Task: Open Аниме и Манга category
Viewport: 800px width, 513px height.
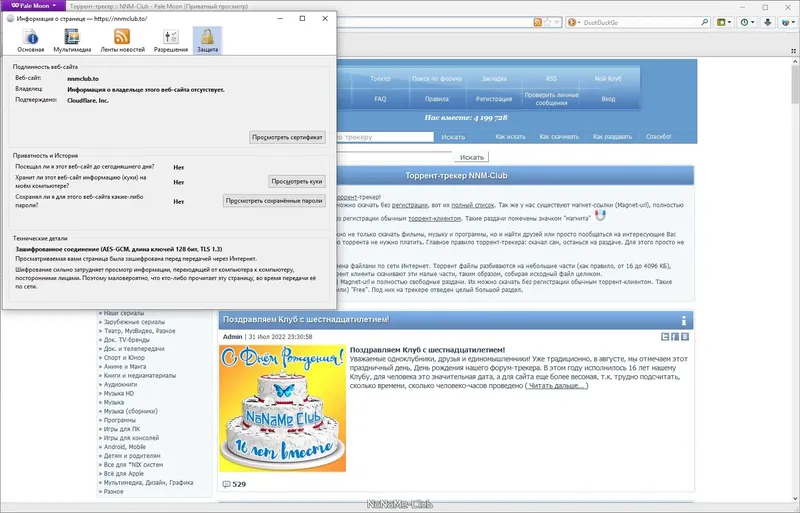Action: pos(124,367)
